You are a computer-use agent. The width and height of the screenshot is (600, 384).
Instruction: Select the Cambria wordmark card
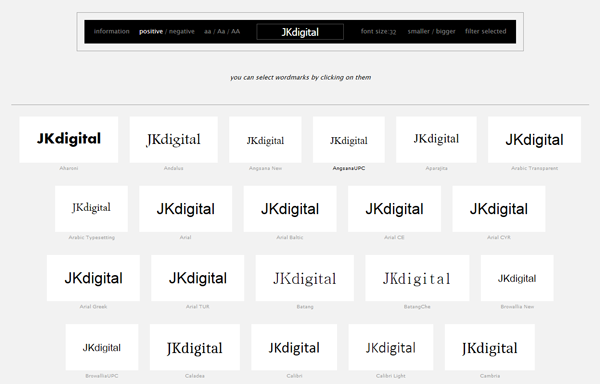click(x=490, y=347)
